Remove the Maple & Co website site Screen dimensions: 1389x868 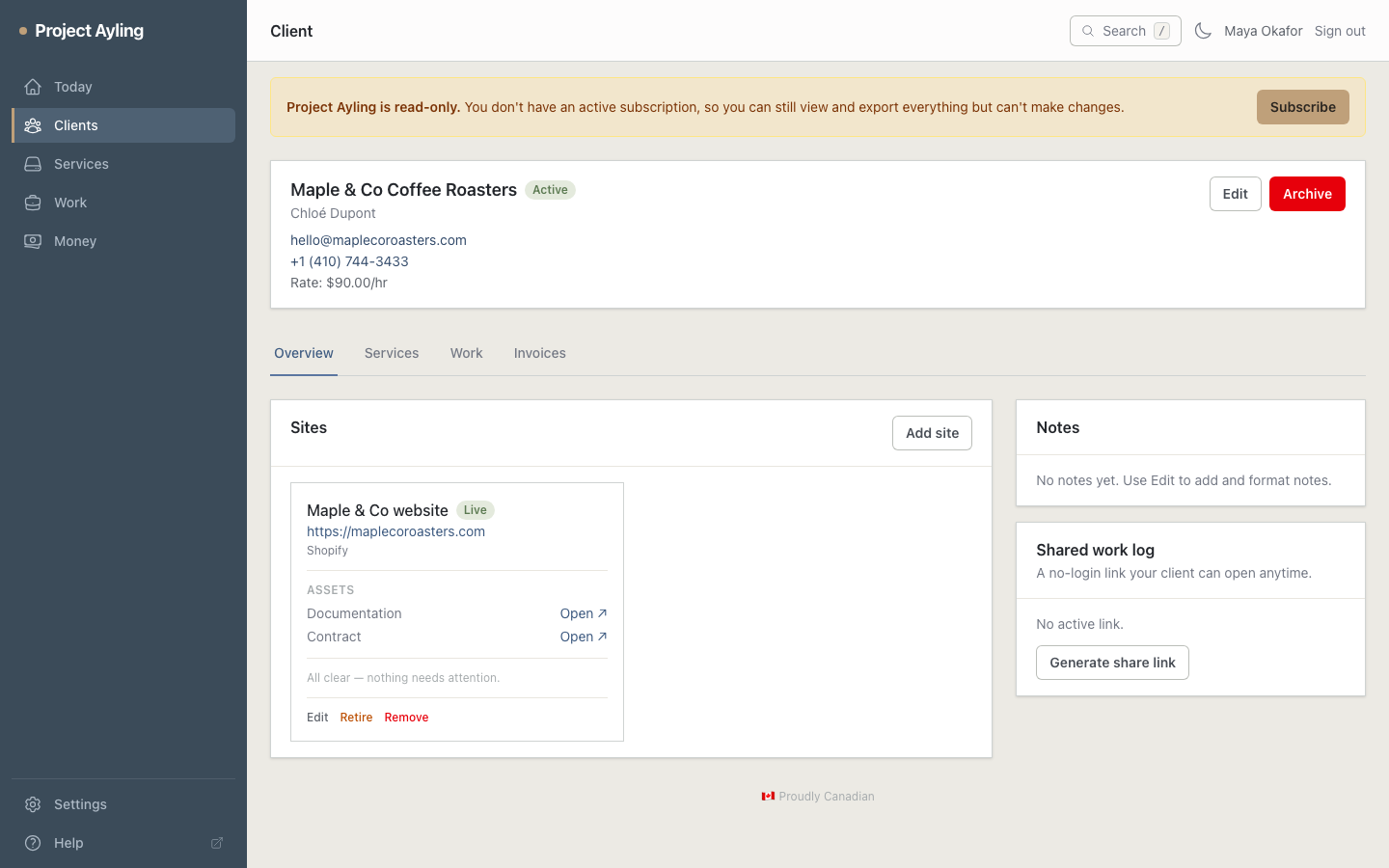[x=406, y=718]
